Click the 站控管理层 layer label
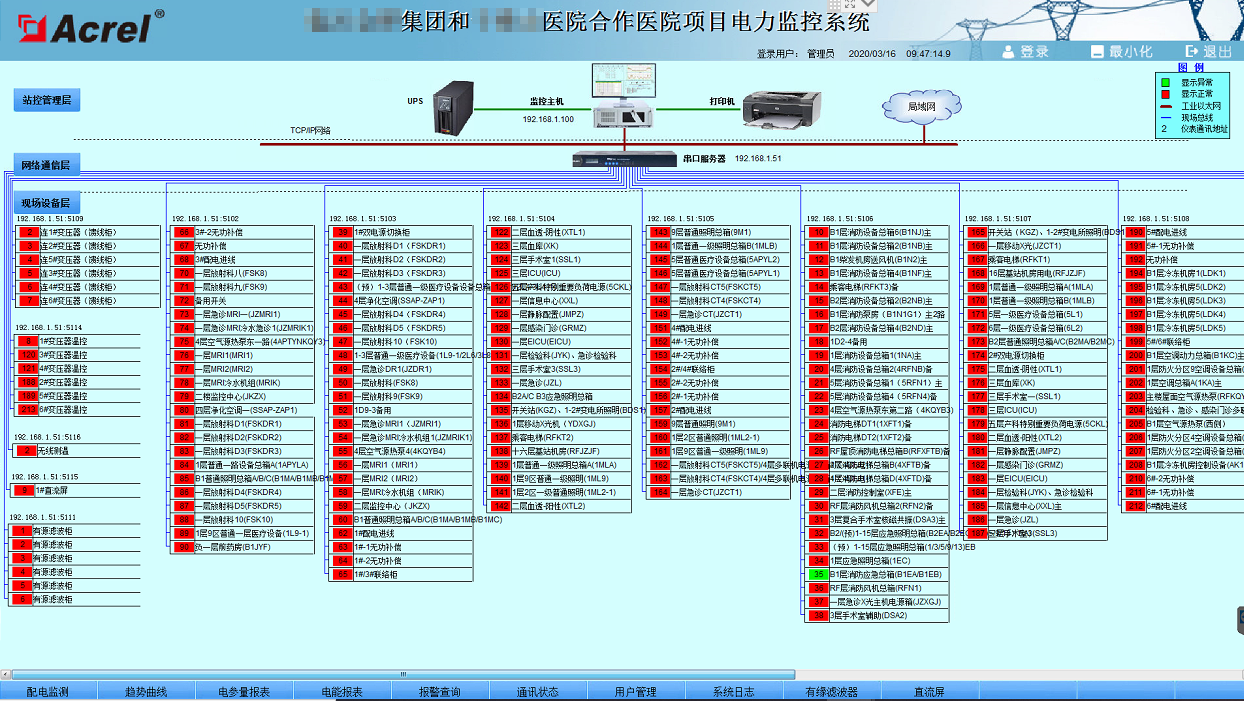Image resolution: width=1244 pixels, height=701 pixels. [47, 100]
